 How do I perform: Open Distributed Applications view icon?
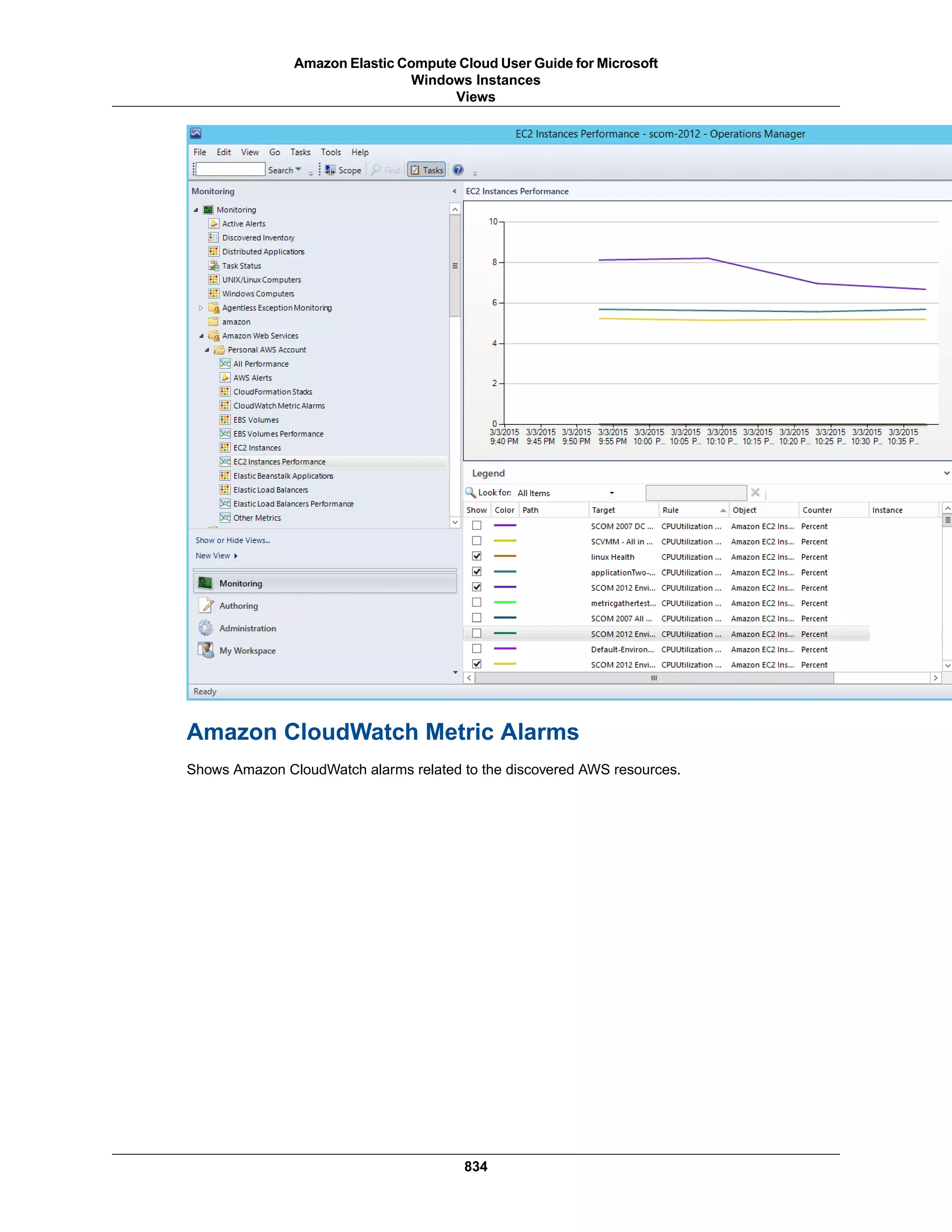point(214,252)
